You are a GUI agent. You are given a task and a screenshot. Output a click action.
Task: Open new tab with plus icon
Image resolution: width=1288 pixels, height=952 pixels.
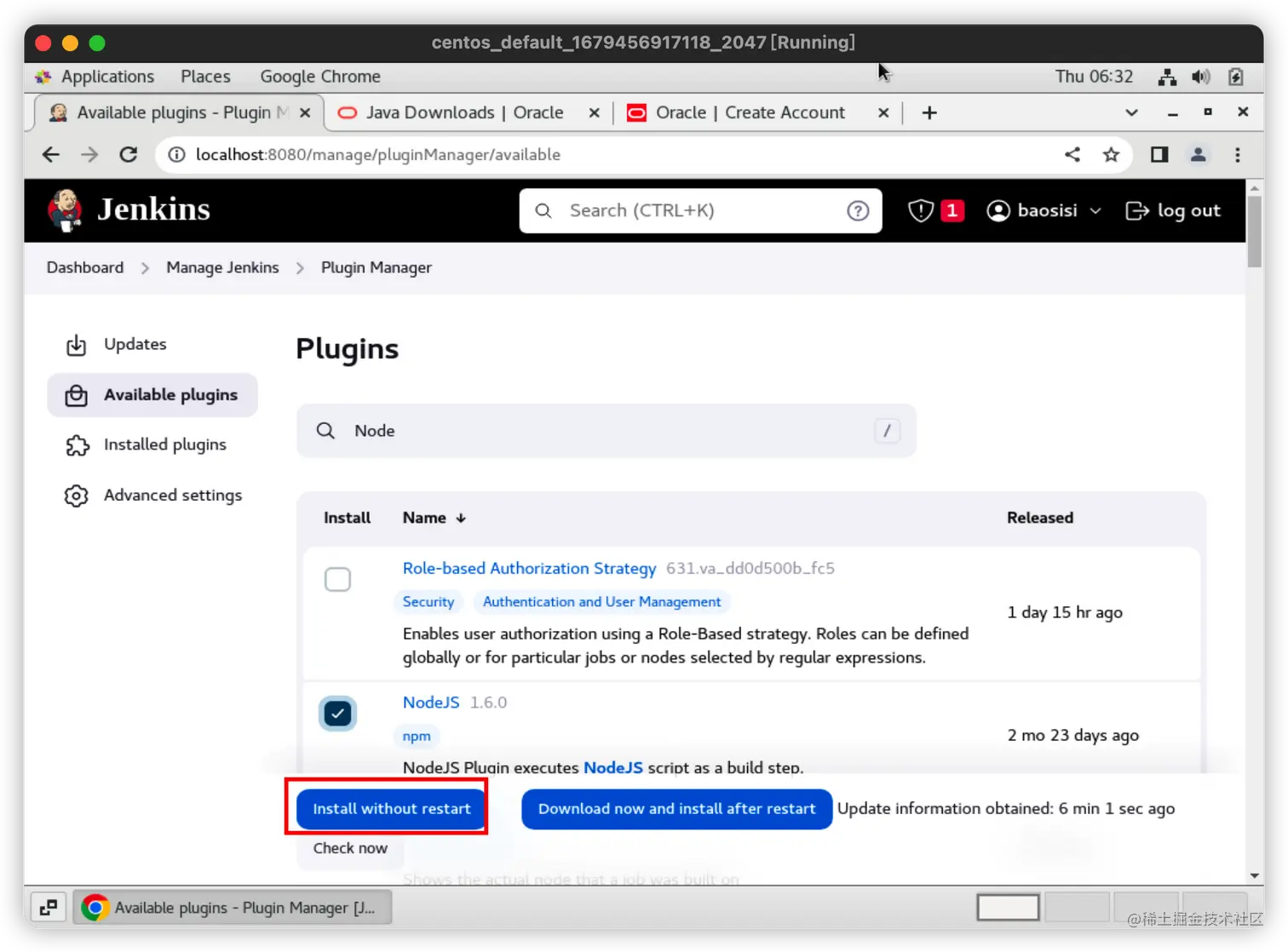[x=929, y=112]
